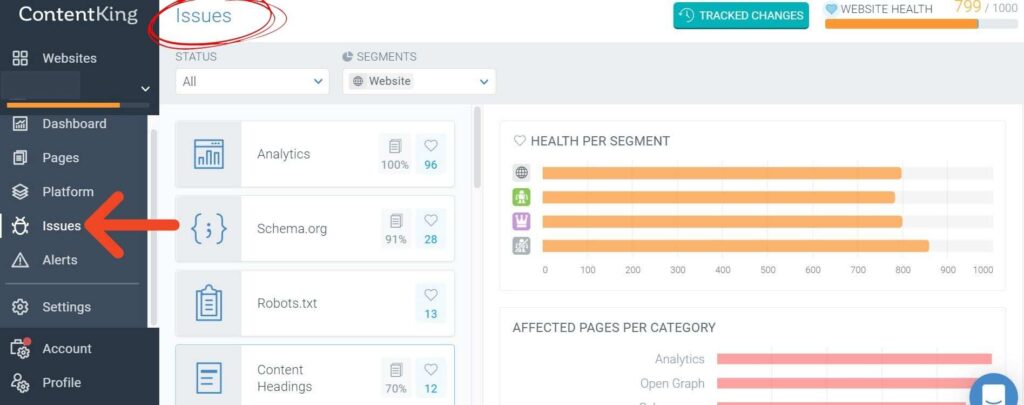Go to Dashboard in the sidebar
The height and width of the screenshot is (405, 1024).
click(74, 124)
